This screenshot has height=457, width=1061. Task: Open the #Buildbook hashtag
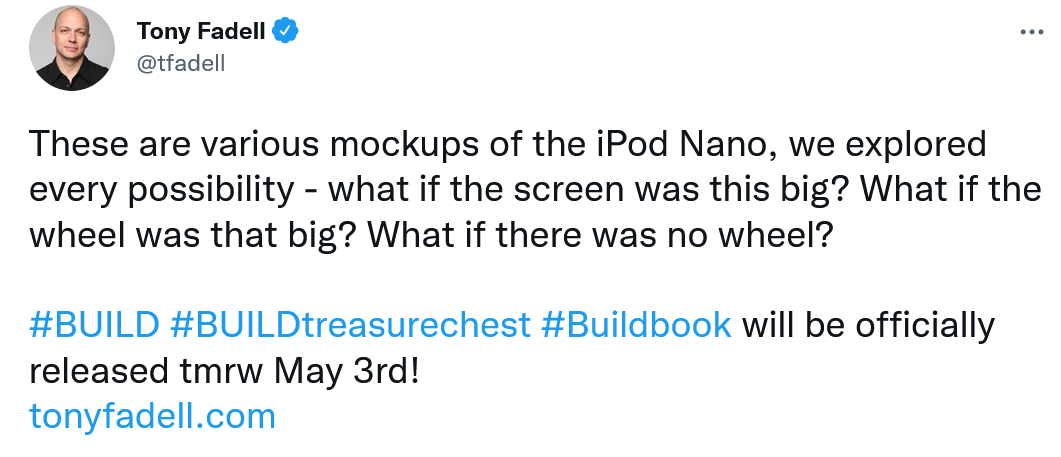pos(635,325)
